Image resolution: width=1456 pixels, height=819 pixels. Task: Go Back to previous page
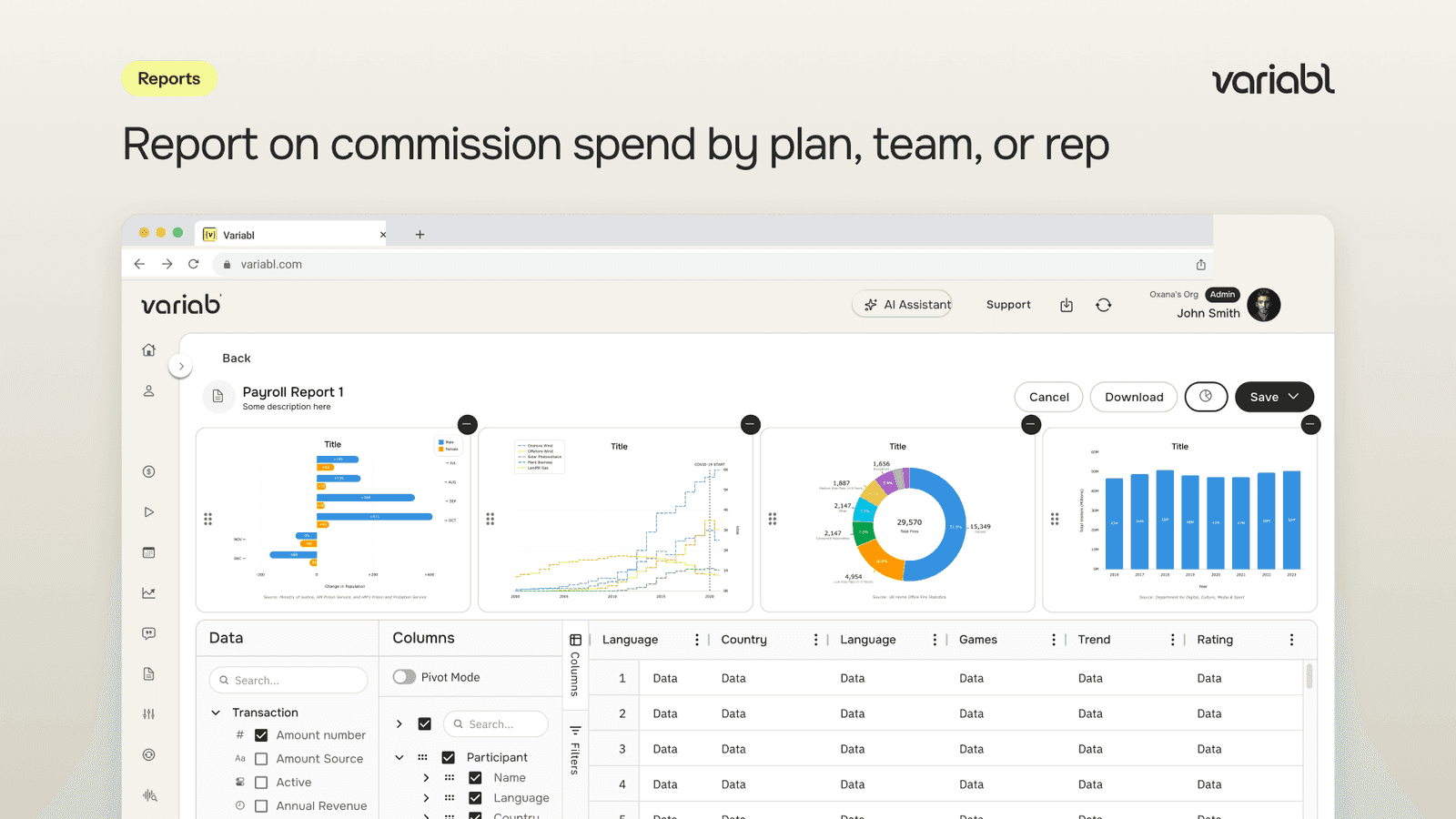[237, 359]
